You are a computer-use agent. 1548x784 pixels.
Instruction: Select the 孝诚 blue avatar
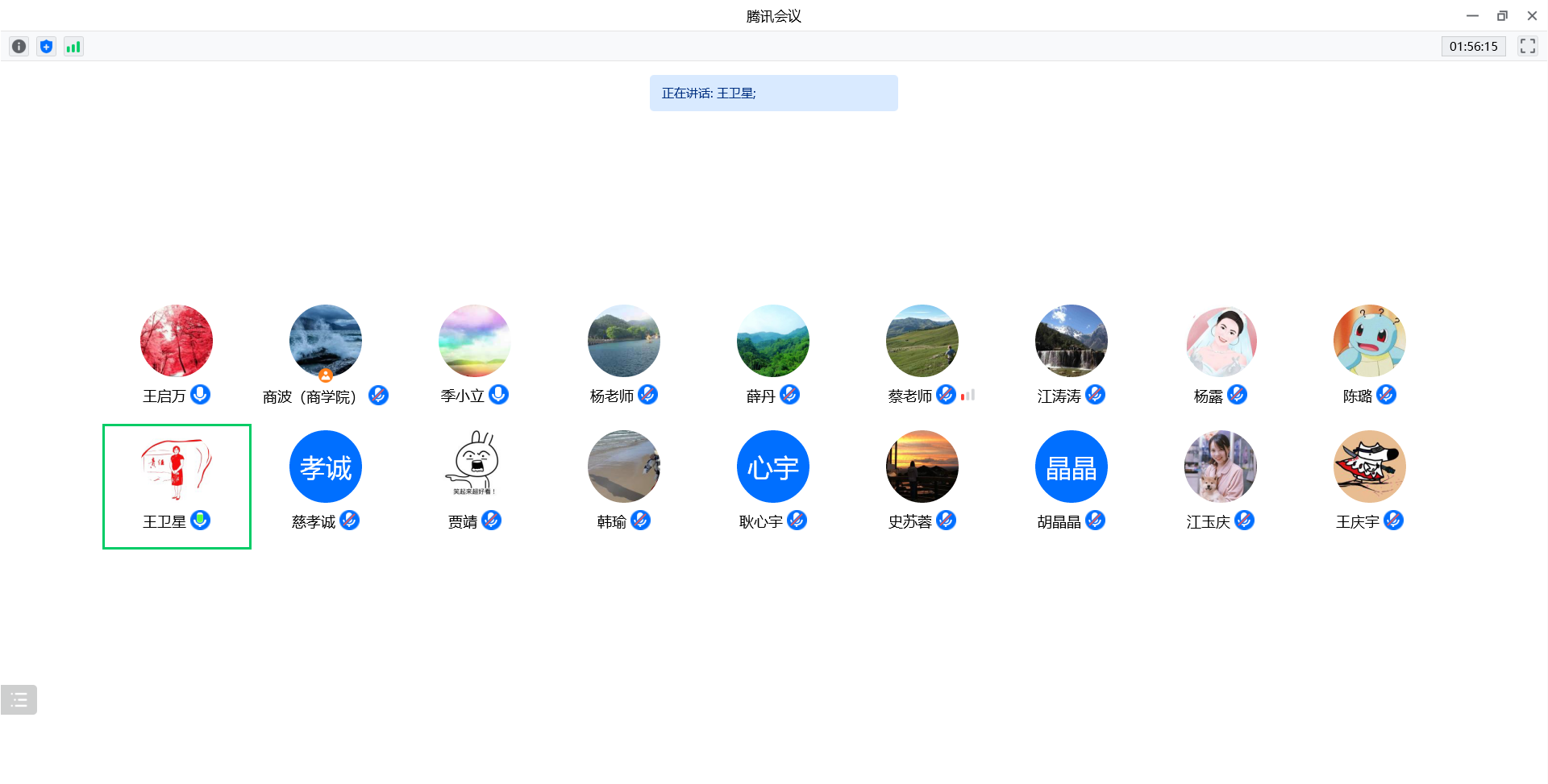click(x=326, y=467)
